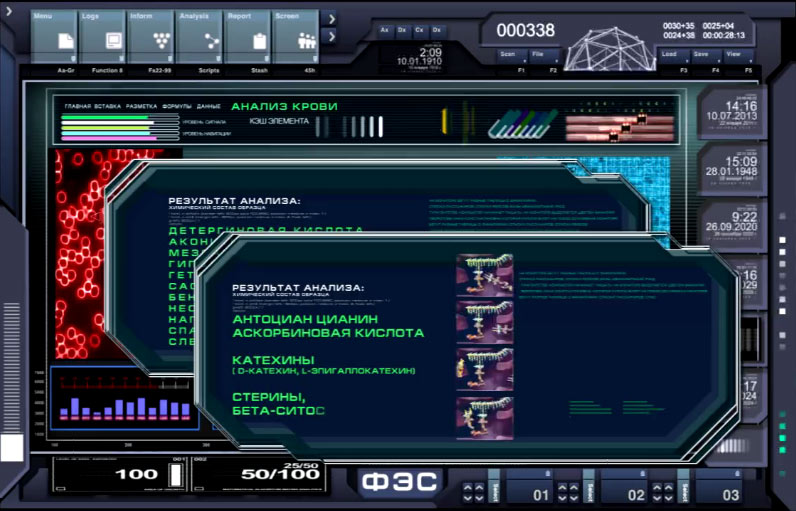Click the arrow cluster beside slot 02

tap(568, 492)
